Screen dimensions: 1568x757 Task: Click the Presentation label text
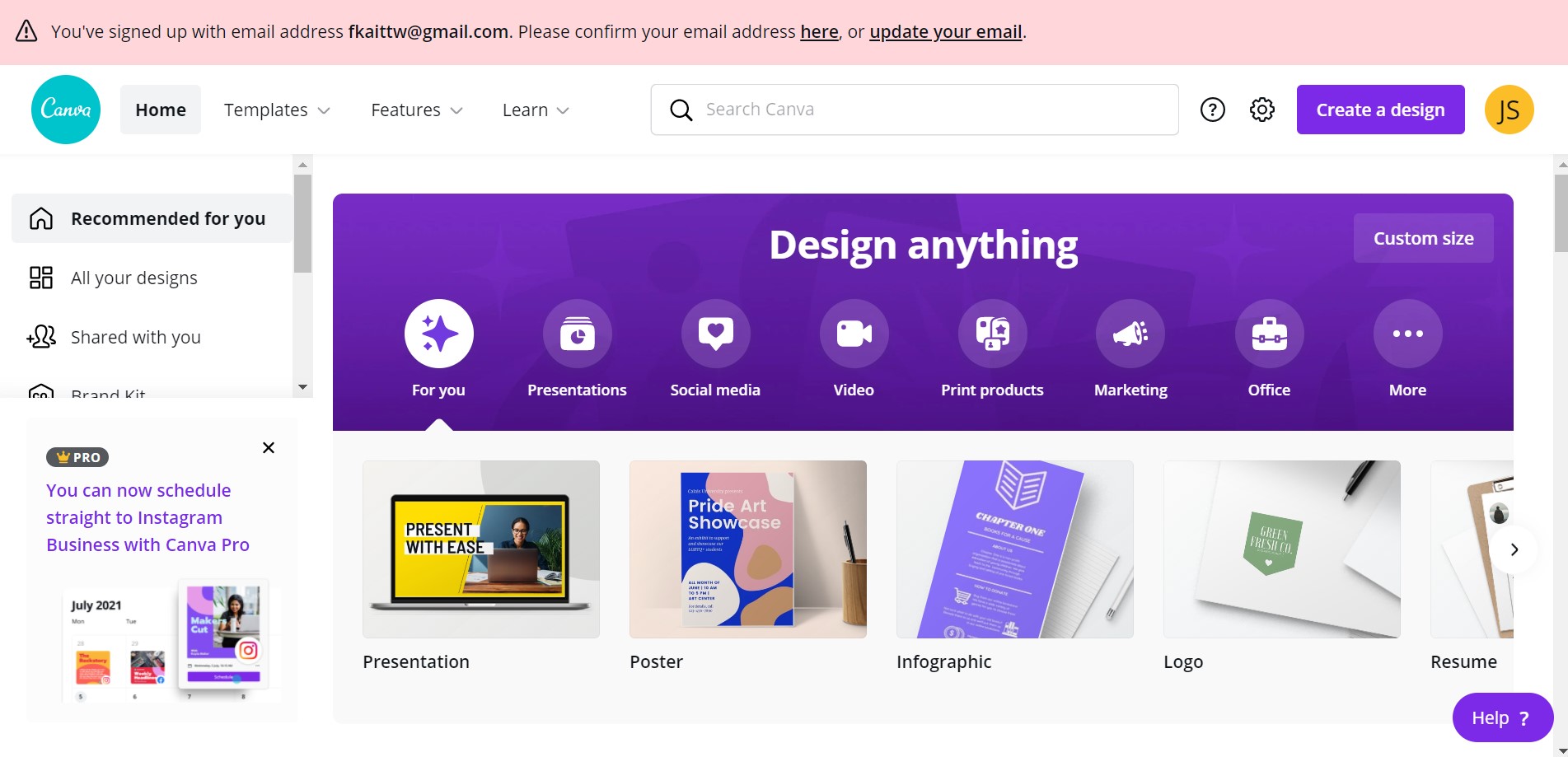click(x=416, y=661)
